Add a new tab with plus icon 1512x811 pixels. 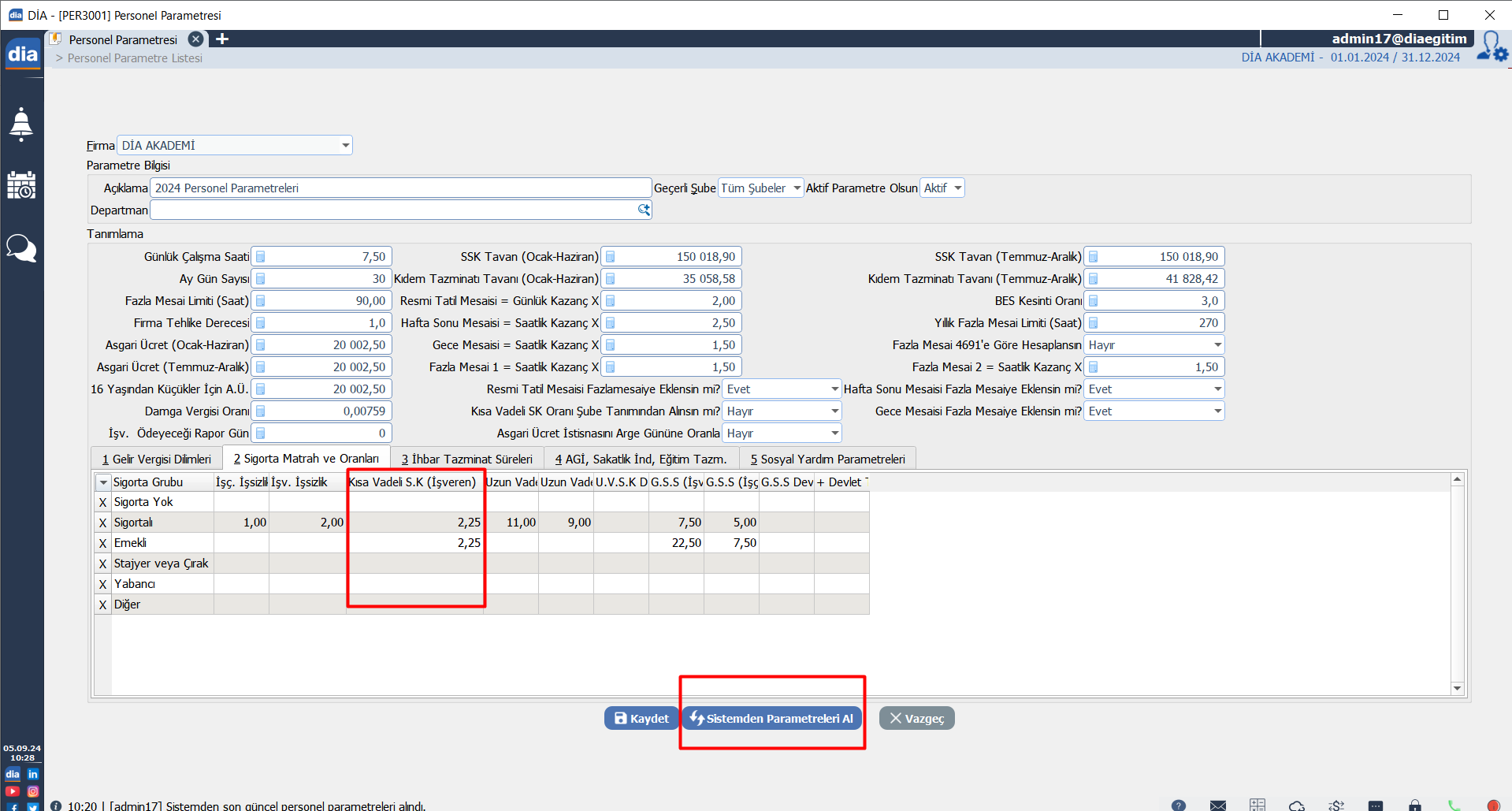coord(222,39)
